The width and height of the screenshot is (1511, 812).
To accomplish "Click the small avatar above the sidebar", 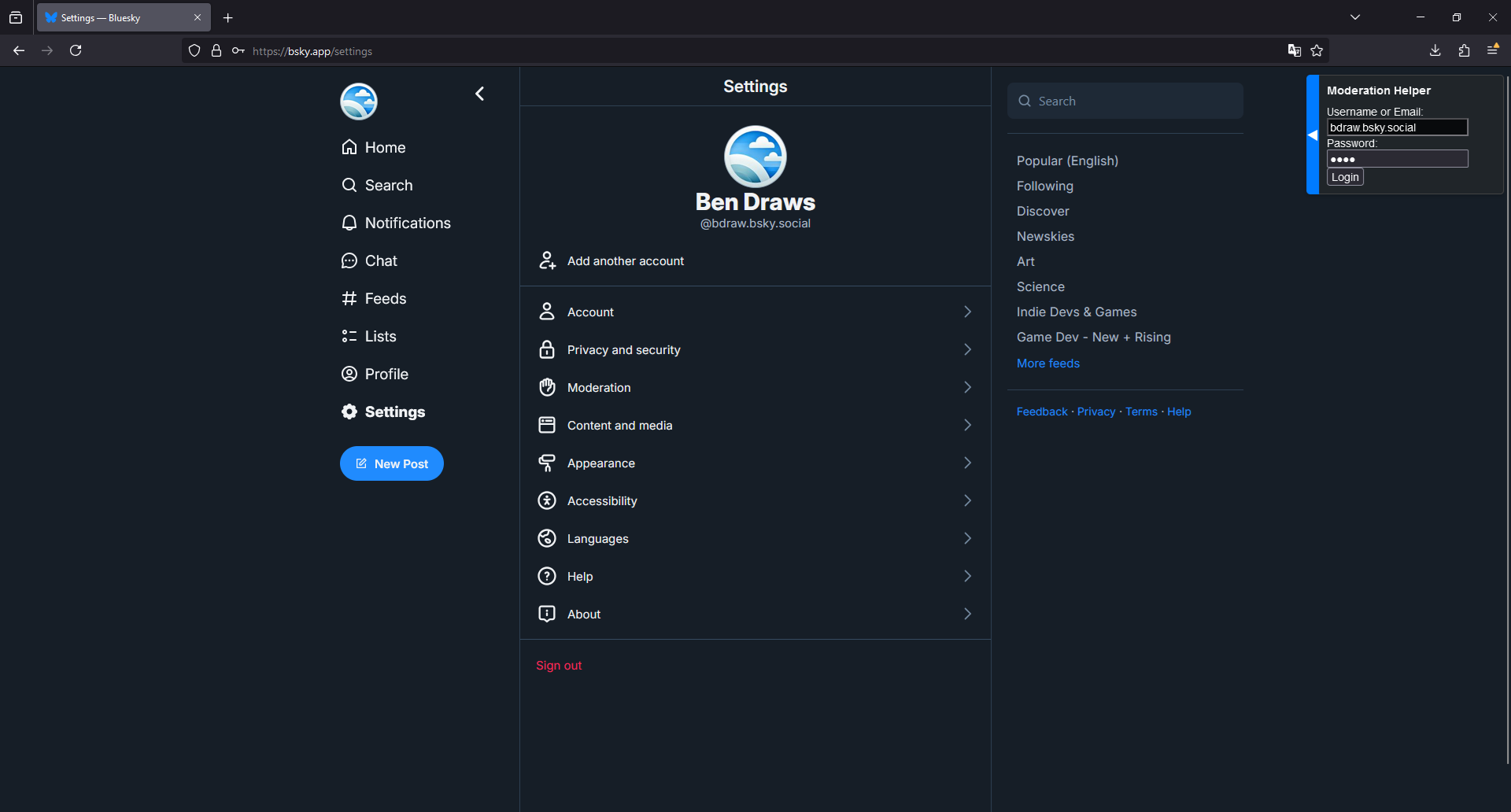I will pyautogui.click(x=359, y=101).
